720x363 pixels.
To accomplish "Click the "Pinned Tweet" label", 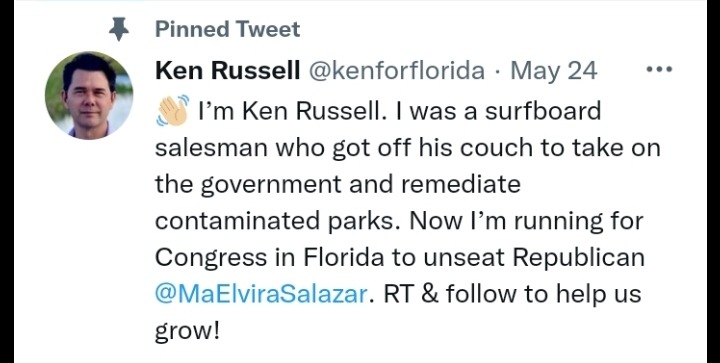I will pyautogui.click(x=227, y=30).
